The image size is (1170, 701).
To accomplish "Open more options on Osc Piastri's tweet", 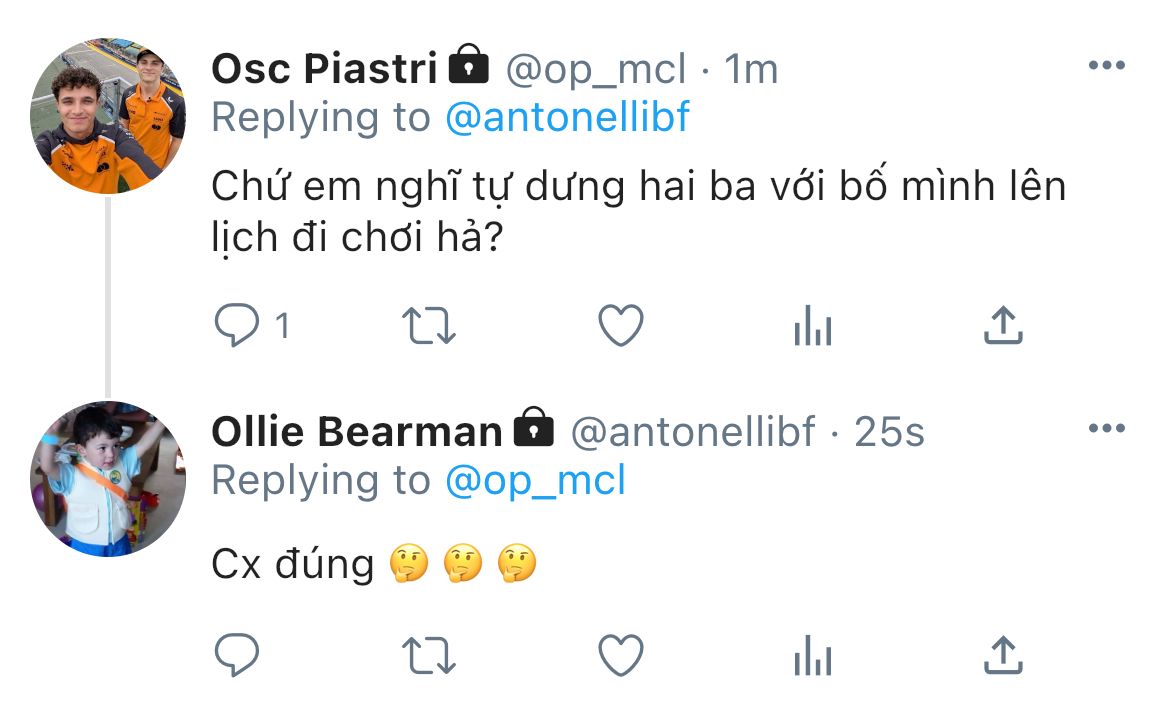I will coord(1106,66).
